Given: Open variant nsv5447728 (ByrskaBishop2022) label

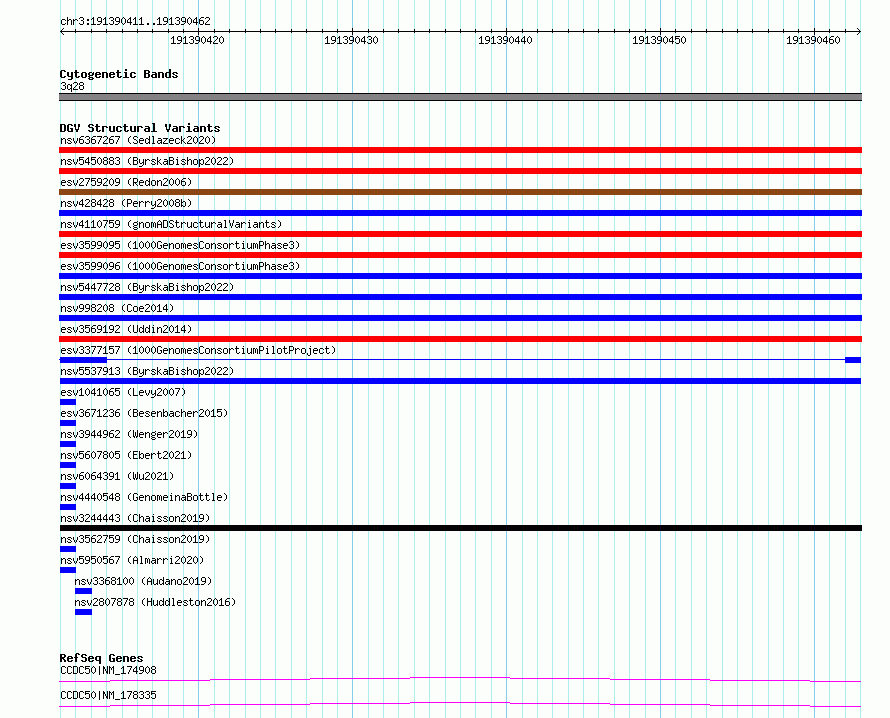Looking at the screenshot, I should [147, 287].
